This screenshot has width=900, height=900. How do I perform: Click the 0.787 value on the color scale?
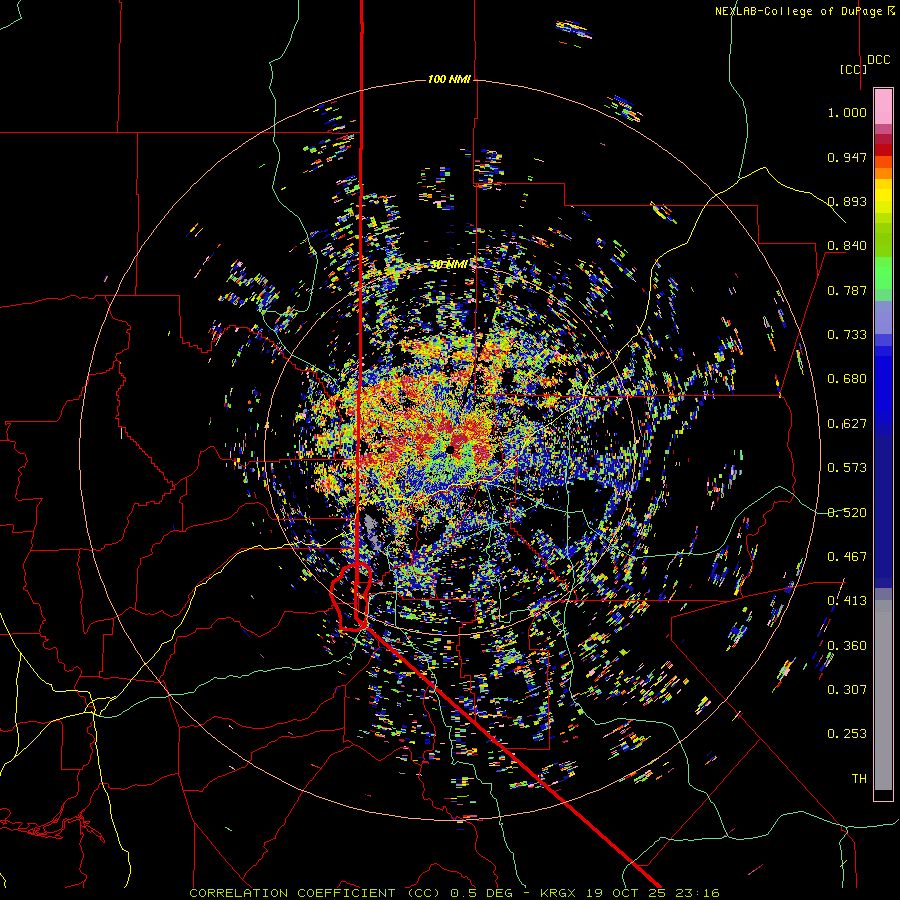click(847, 290)
